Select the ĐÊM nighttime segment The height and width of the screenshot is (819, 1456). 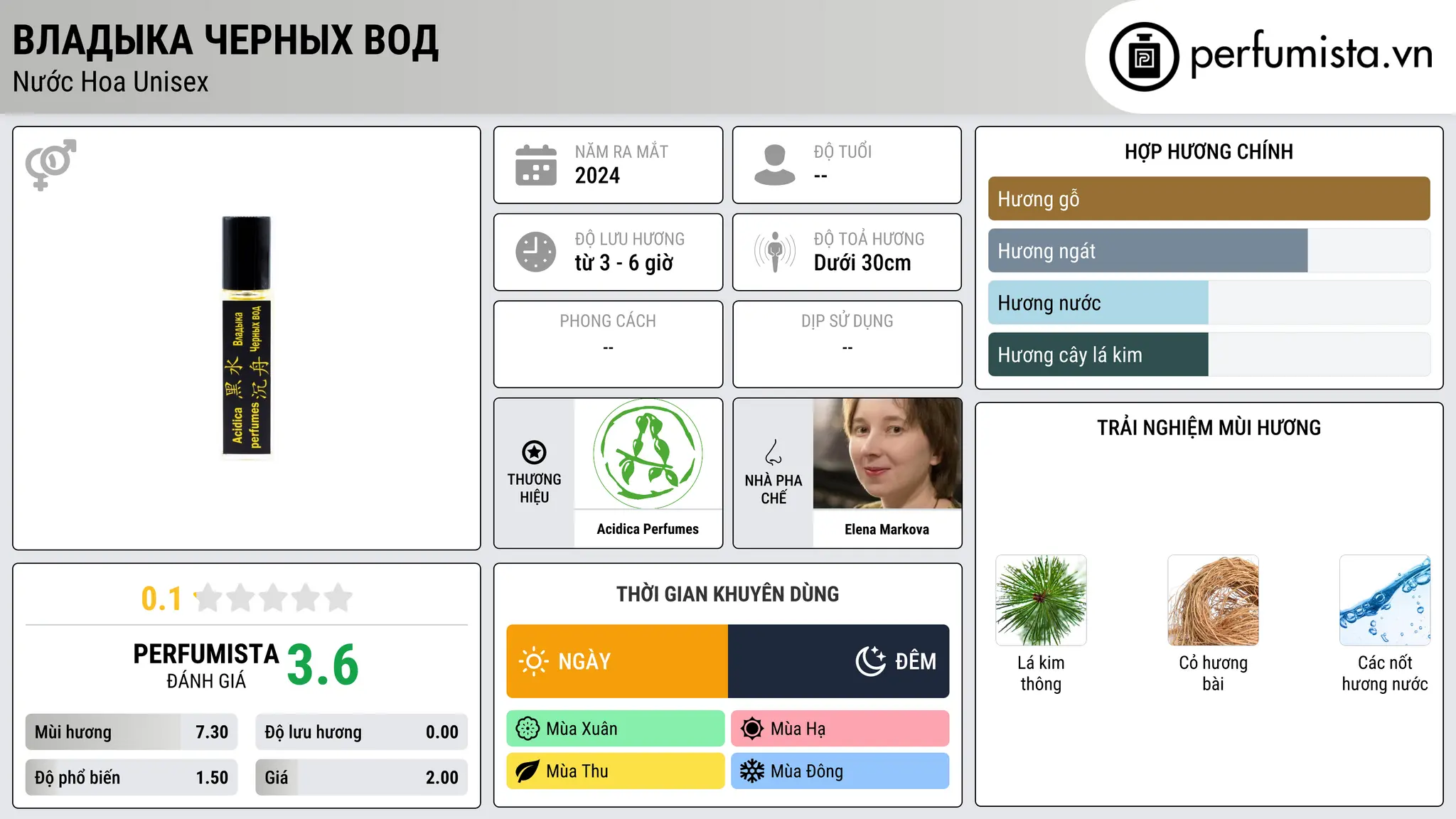[839, 661]
